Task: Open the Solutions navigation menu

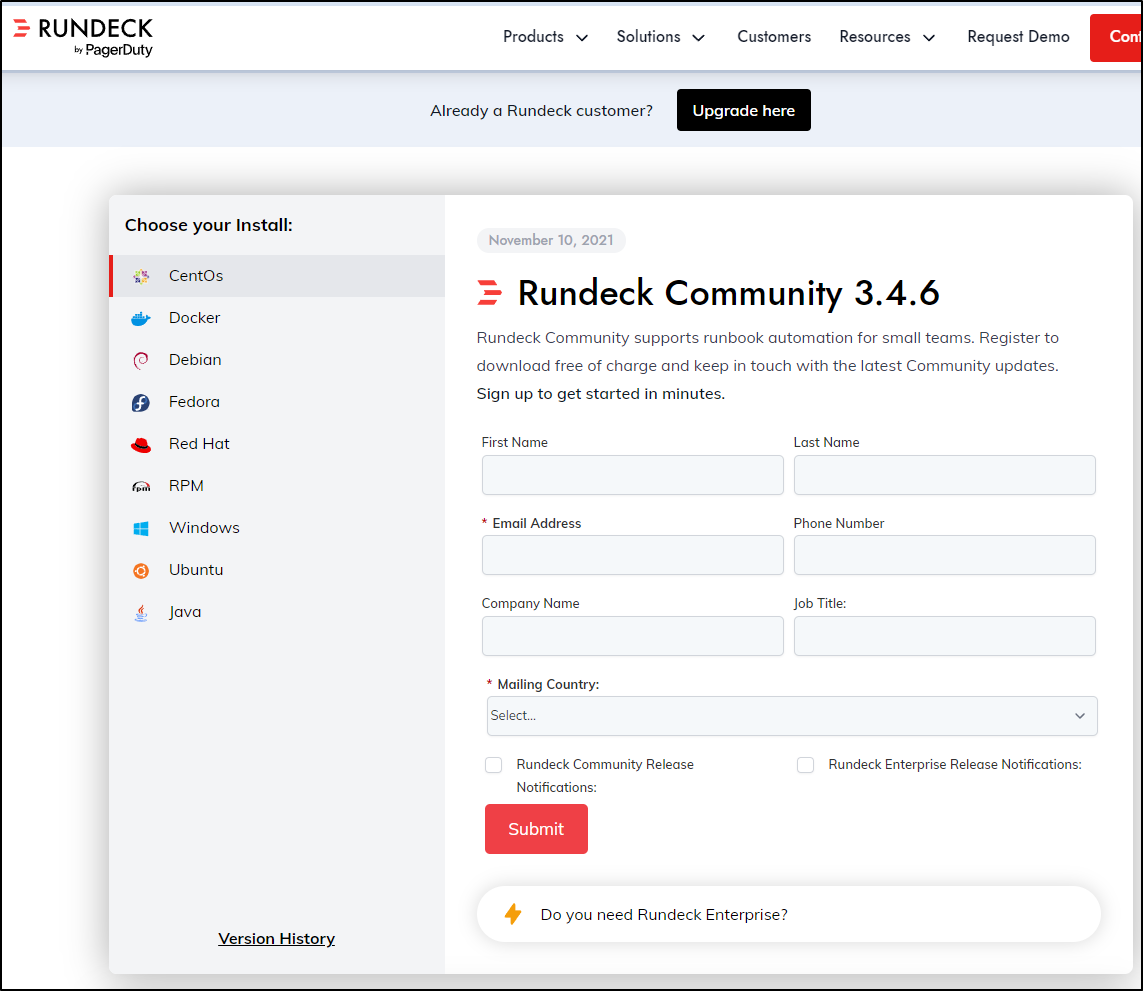Action: point(648,36)
